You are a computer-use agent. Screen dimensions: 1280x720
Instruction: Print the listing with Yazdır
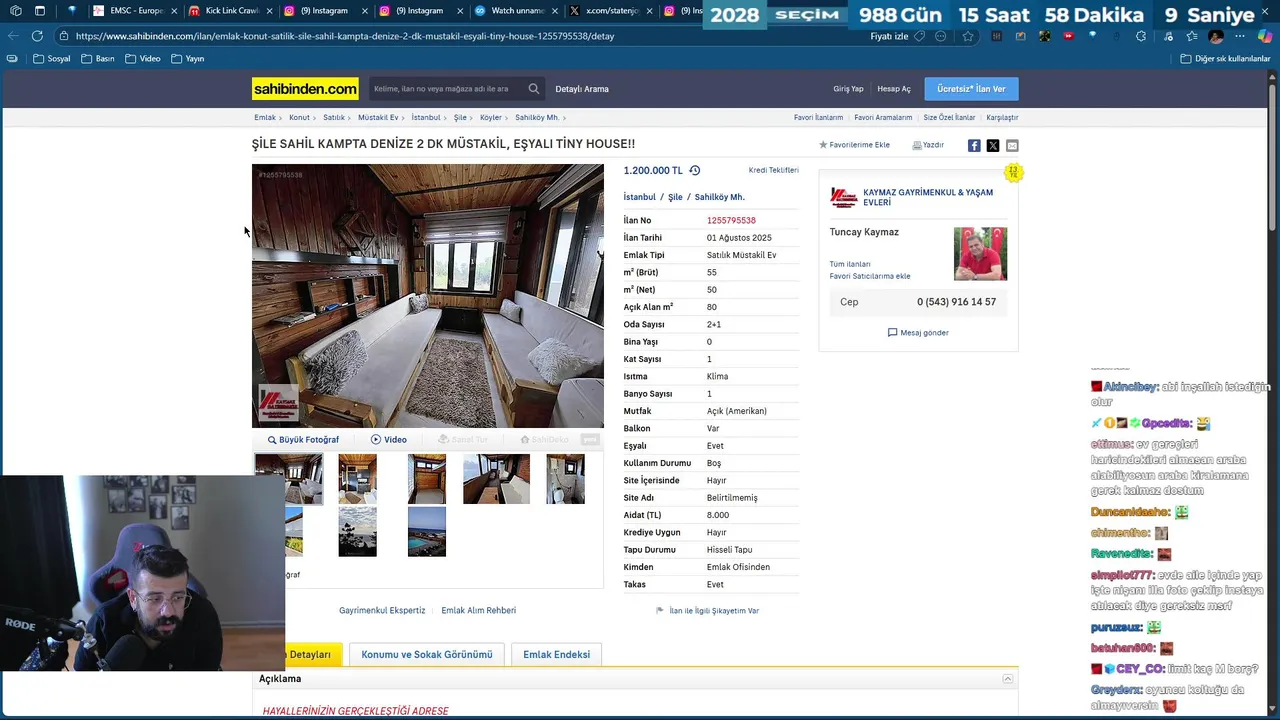928,145
